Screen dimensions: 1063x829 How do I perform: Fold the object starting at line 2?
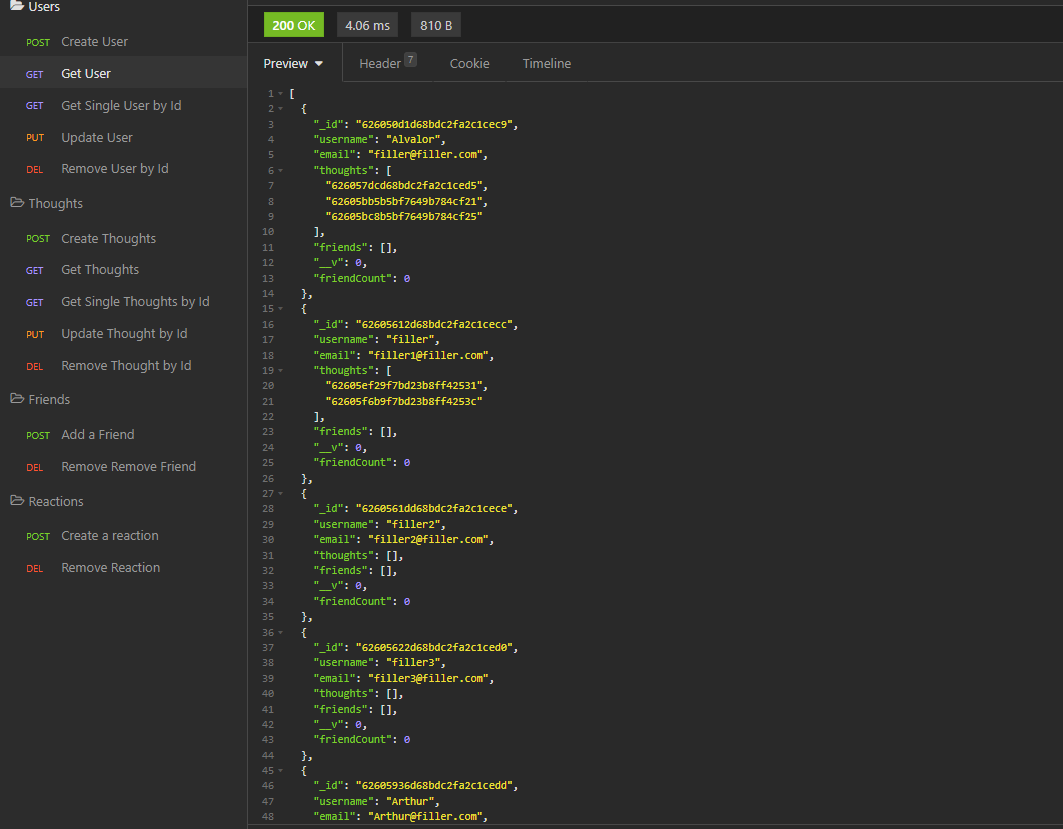pos(280,108)
